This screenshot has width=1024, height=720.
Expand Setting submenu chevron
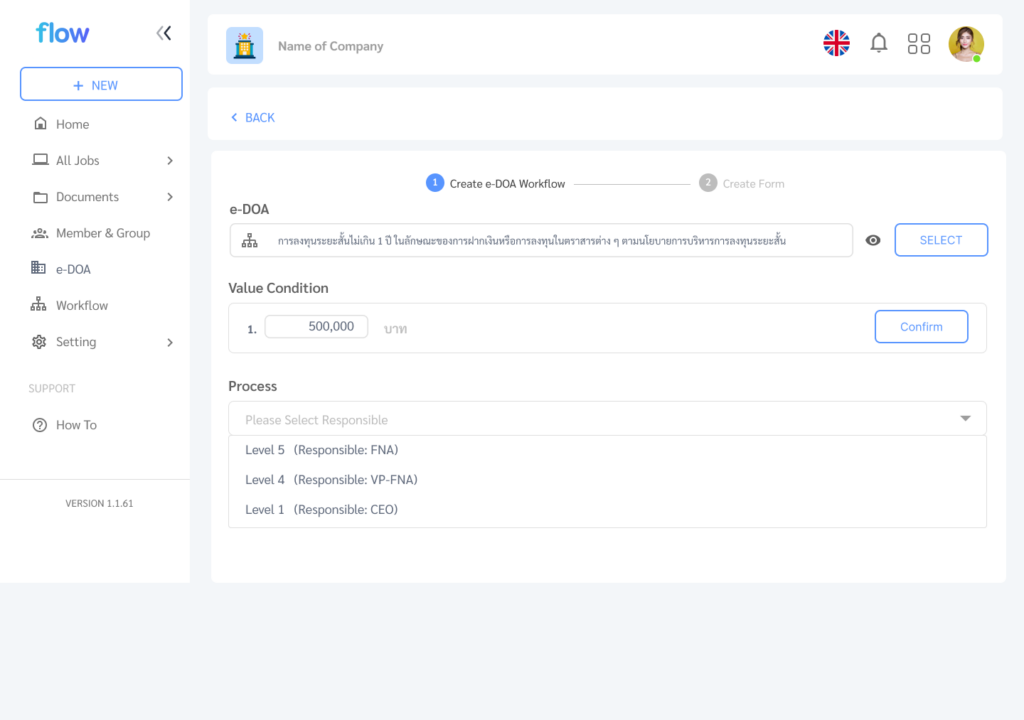click(170, 342)
